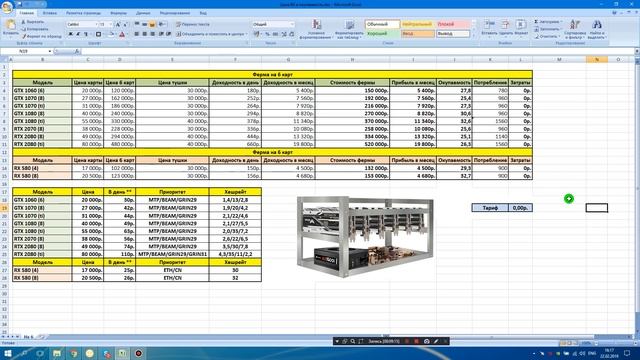Select the 0,00р. tariff value cell
This screenshot has height=360, width=640.
coord(520,208)
